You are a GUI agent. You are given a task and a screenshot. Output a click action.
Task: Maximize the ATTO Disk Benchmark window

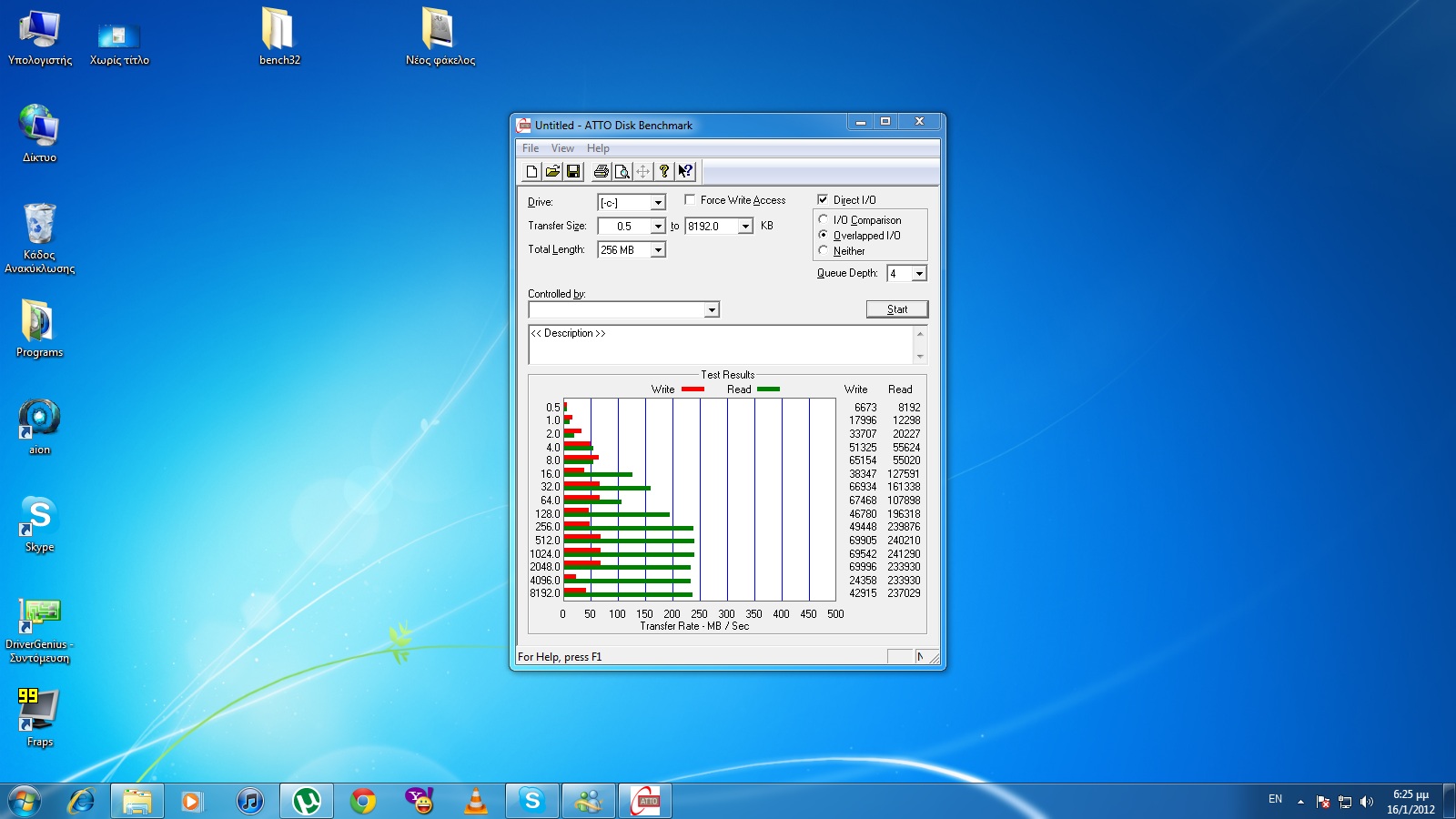pyautogui.click(x=885, y=122)
